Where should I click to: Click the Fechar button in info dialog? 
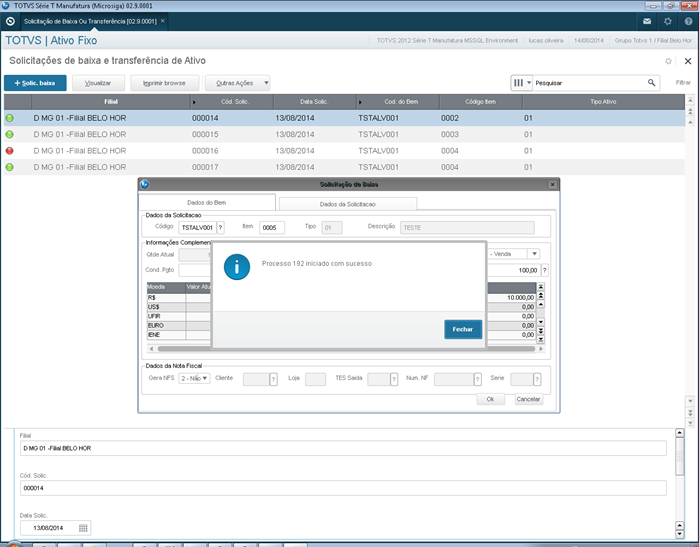(463, 329)
